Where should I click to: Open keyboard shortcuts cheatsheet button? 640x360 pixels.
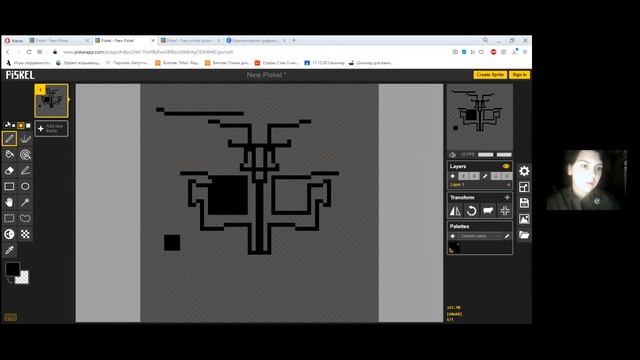coord(10,317)
